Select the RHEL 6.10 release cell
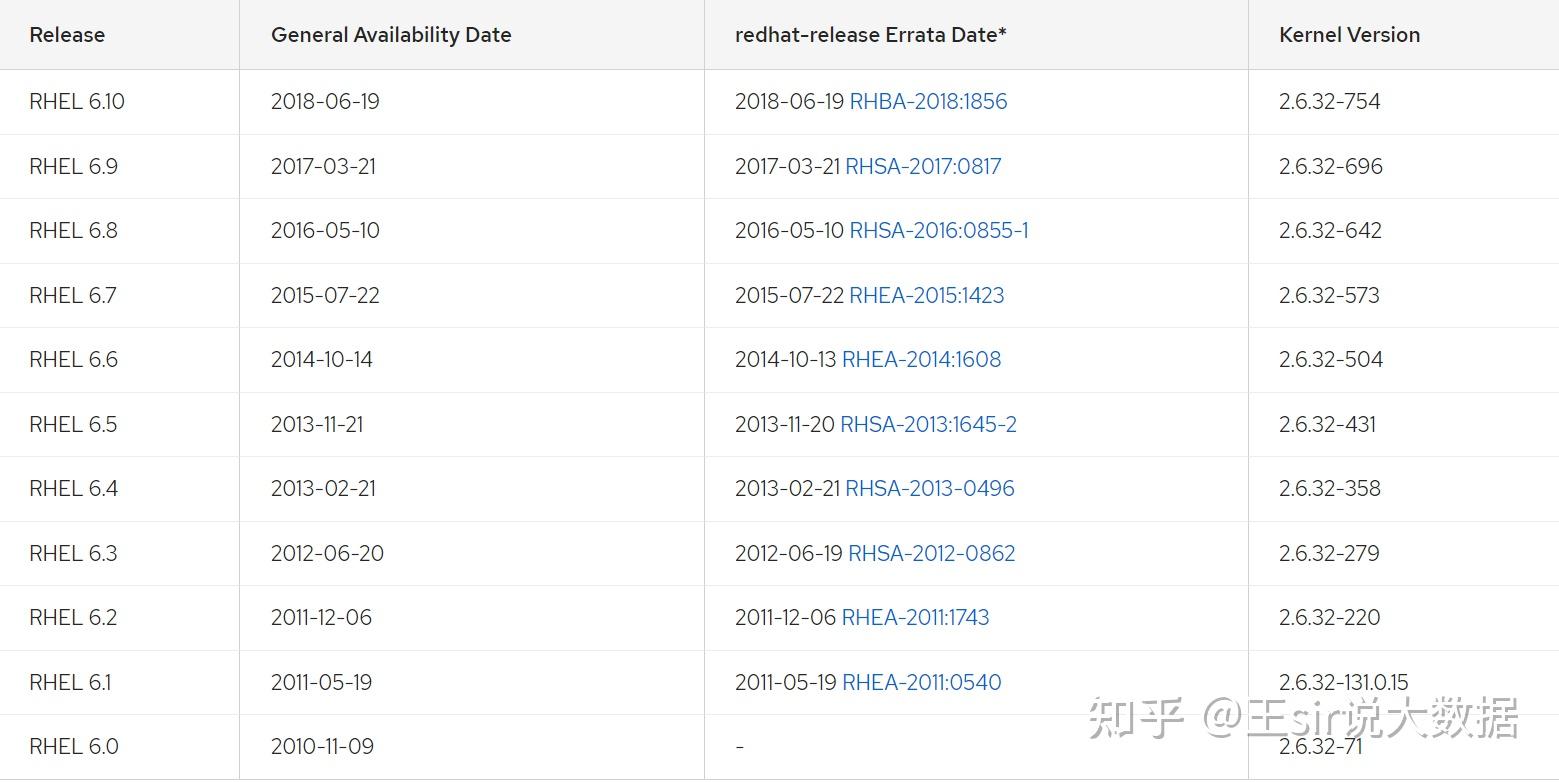The image size is (1559, 782). (77, 101)
